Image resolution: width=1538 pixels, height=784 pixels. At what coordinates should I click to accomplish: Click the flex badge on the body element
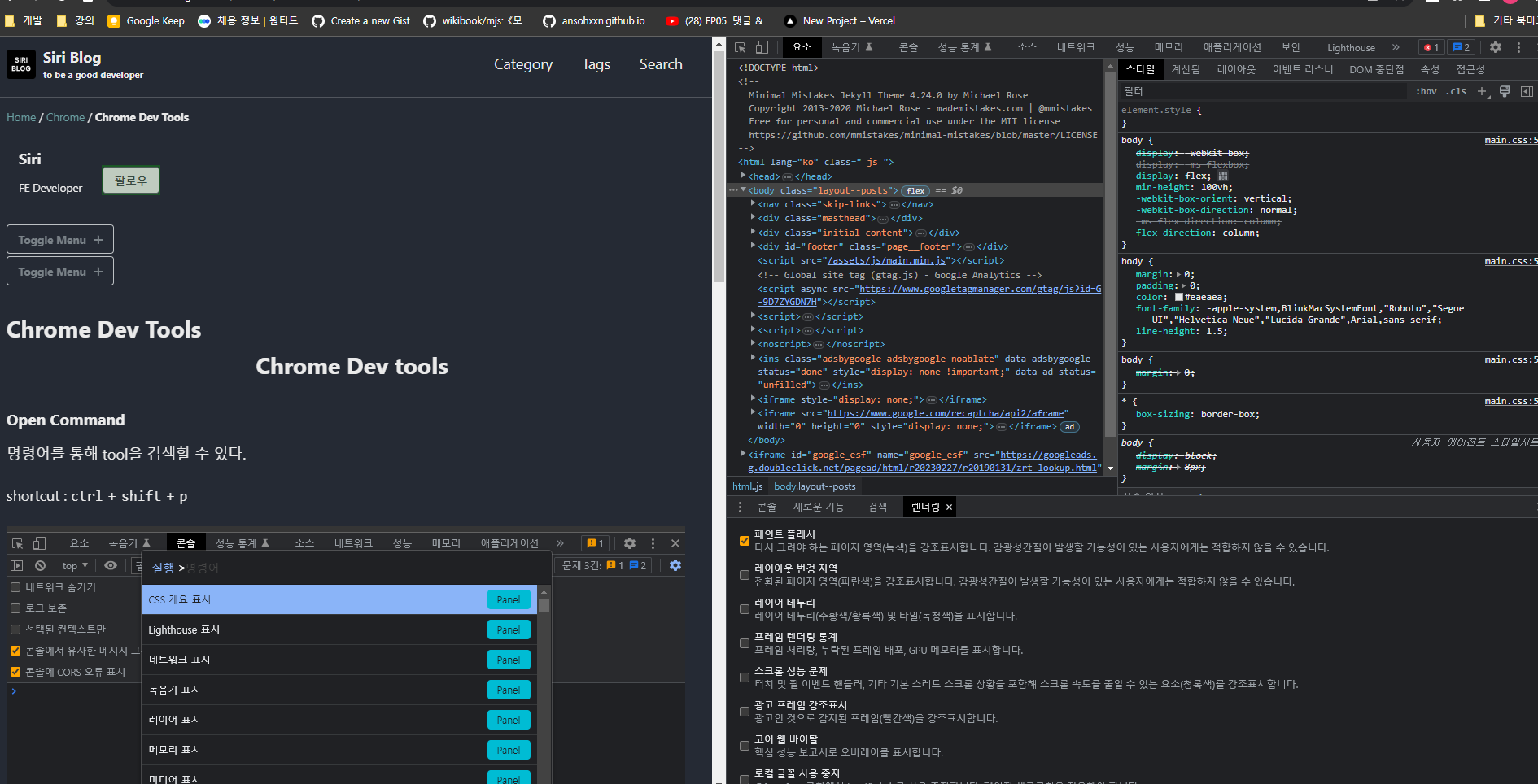(x=915, y=191)
